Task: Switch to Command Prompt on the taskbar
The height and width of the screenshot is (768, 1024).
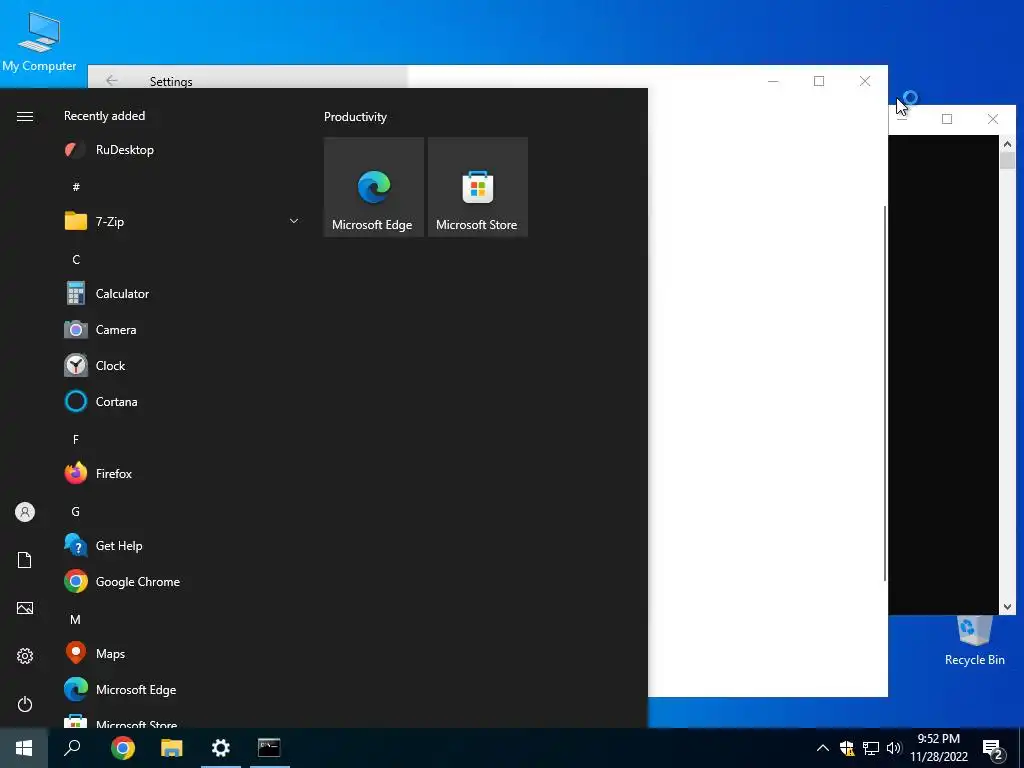Action: point(269,748)
